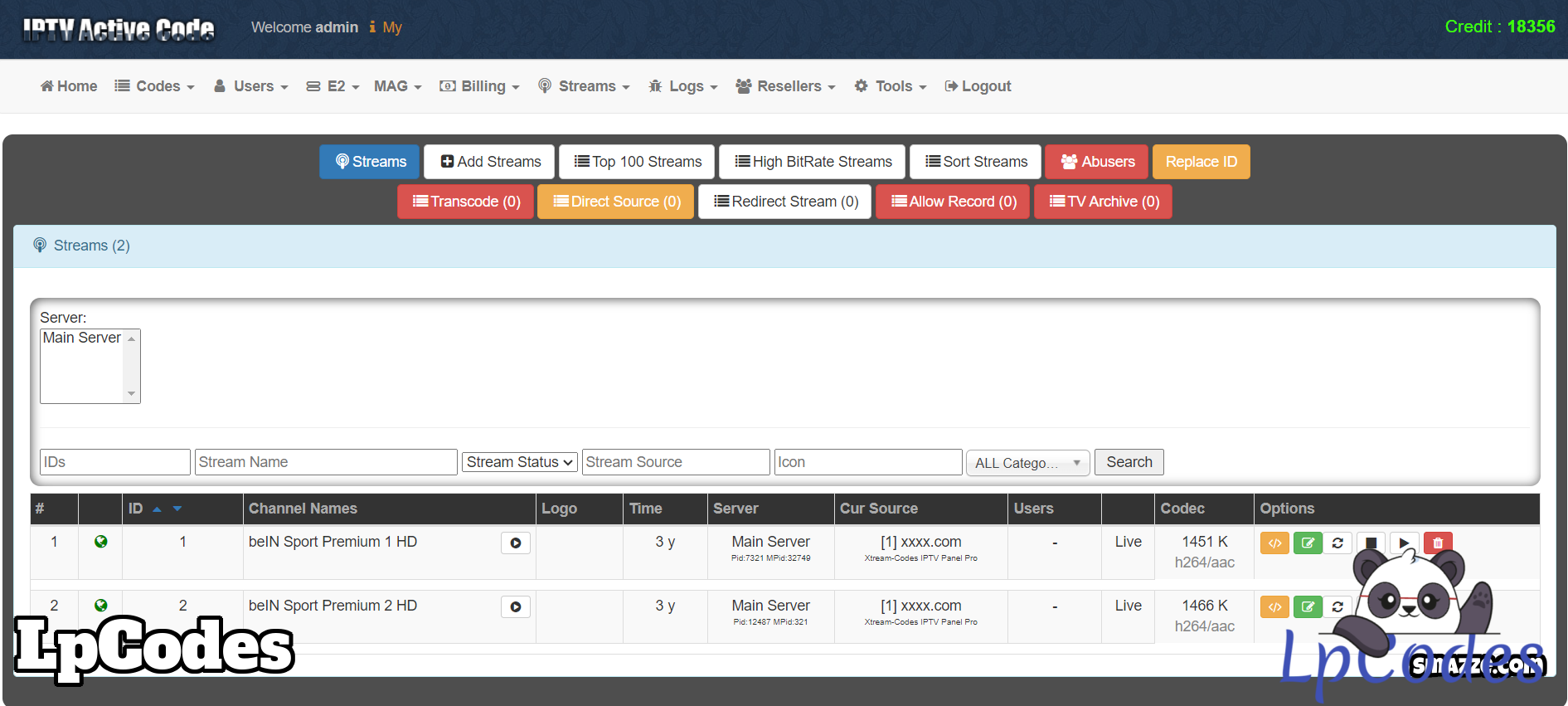Click the delete icon for beIN Sport Premium 1 HD

pyautogui.click(x=1438, y=543)
